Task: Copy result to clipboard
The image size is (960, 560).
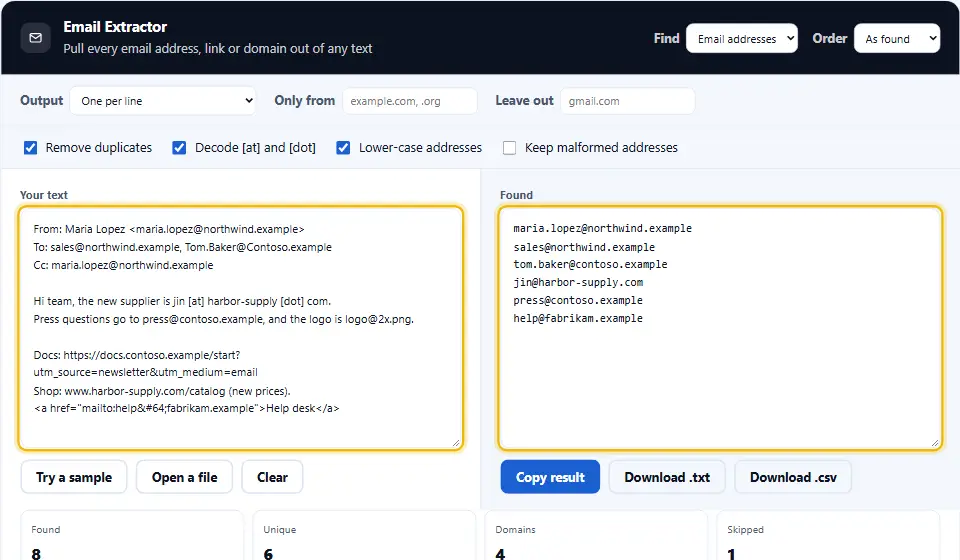Action: pyautogui.click(x=550, y=477)
